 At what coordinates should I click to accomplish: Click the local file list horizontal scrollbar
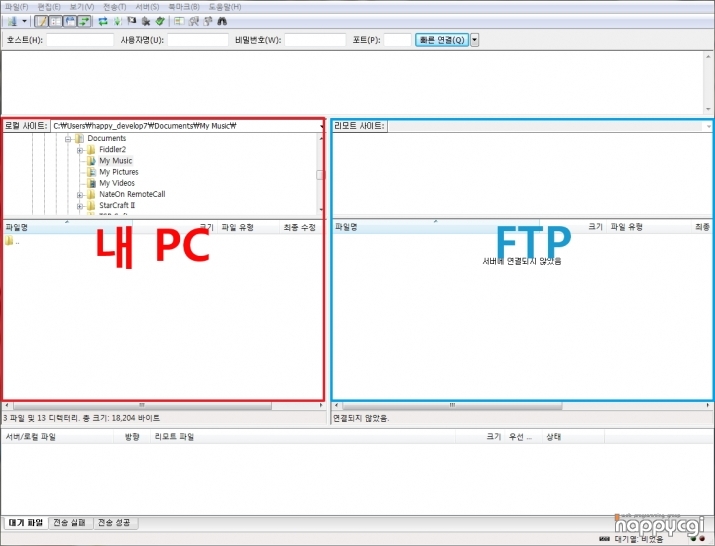pos(142,405)
